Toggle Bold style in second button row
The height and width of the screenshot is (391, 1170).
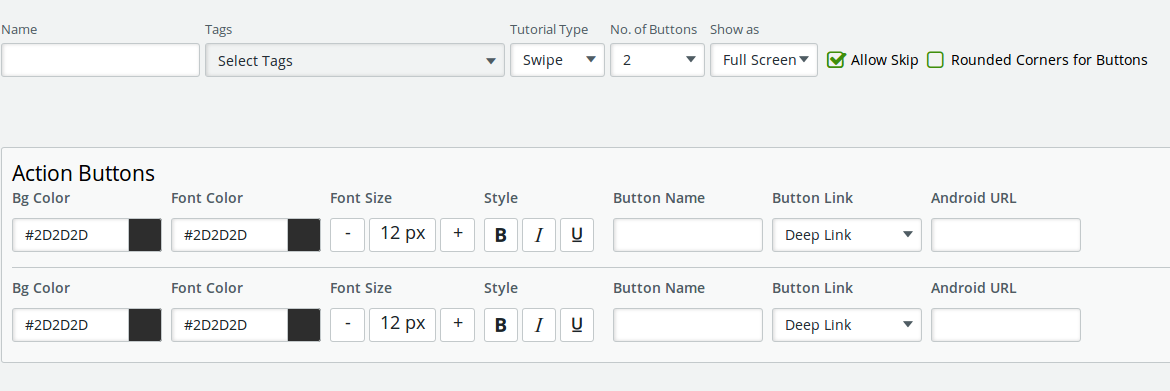tap(501, 325)
